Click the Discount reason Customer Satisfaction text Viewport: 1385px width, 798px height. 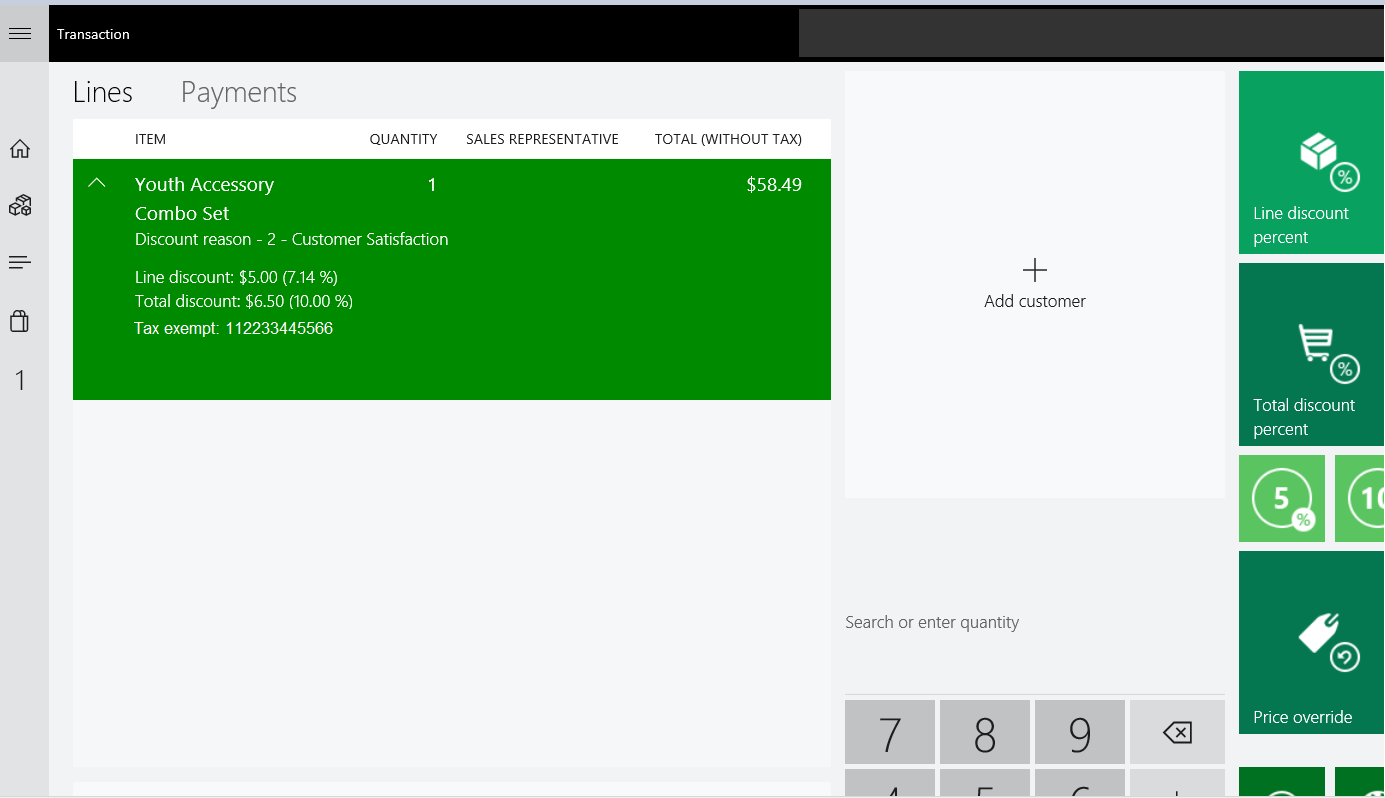point(291,240)
